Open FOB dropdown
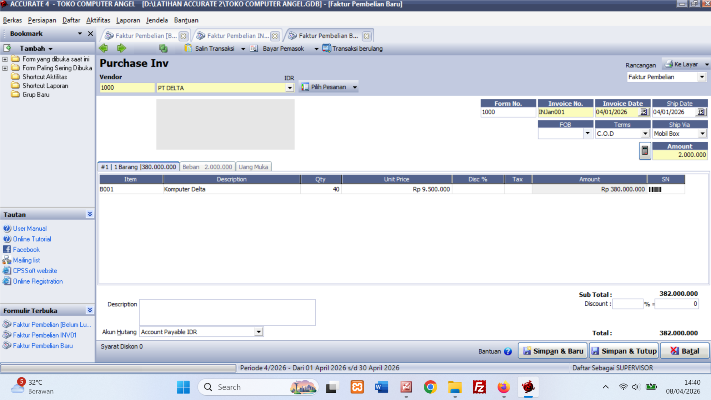The width and height of the screenshot is (711, 400). point(588,134)
